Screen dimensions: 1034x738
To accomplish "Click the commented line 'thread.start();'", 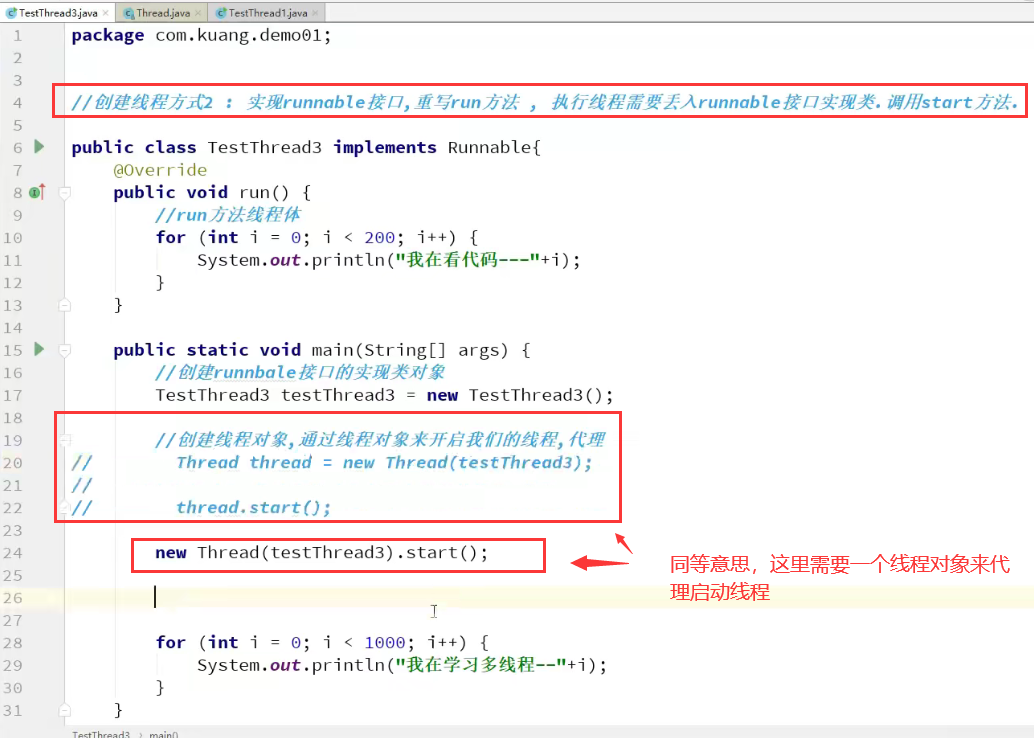I will click(253, 508).
